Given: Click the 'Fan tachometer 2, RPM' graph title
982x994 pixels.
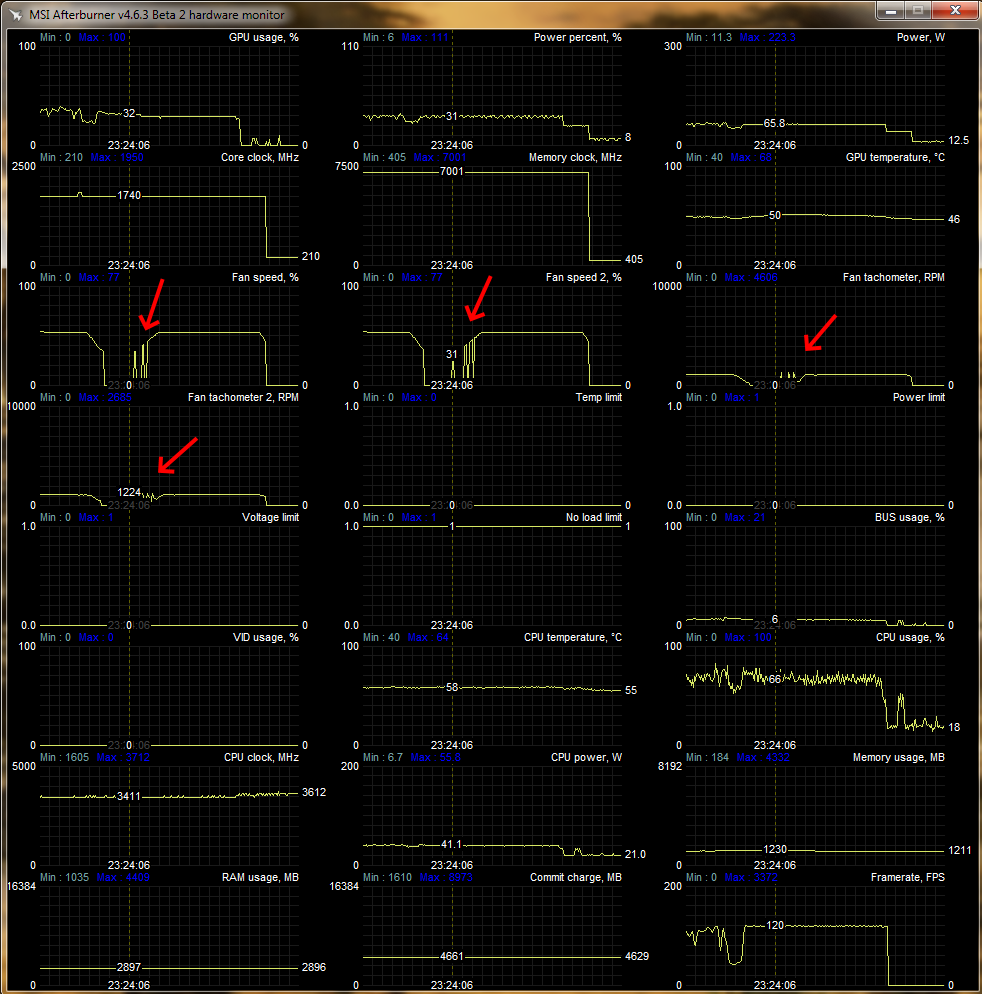Looking at the screenshot, I should (x=243, y=397).
